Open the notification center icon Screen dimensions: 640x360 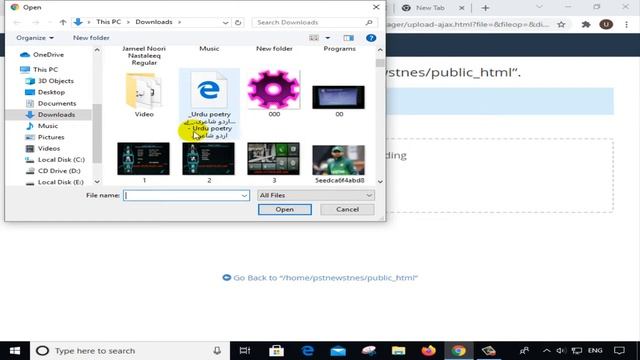619,351
